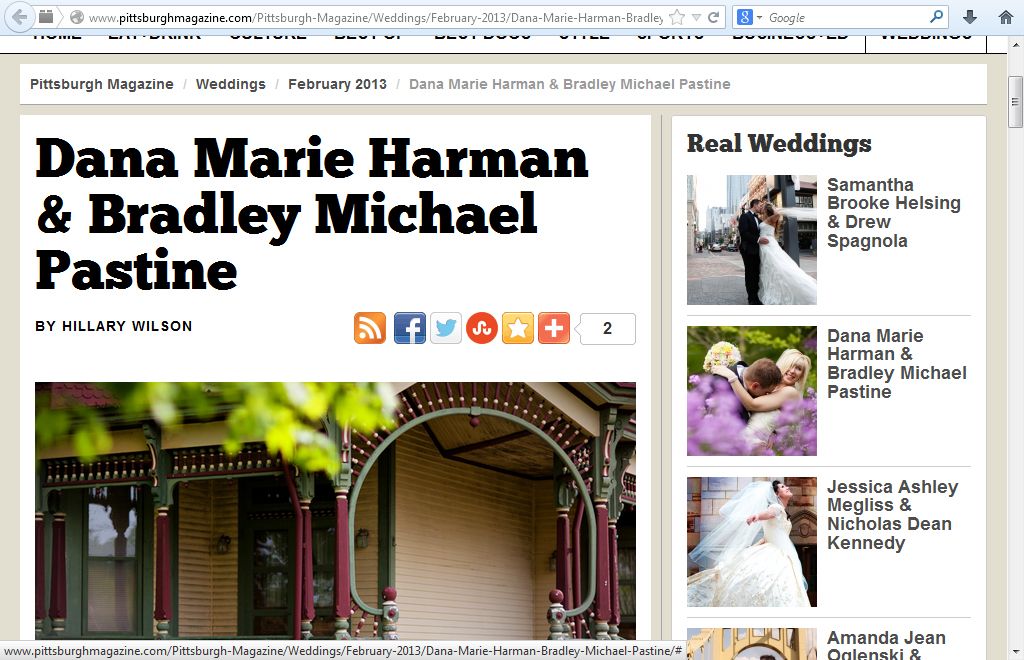The image size is (1024, 660).
Task: Open the Jessica Ashley Megliss & Nicholas Kennedy link
Action: click(x=892, y=514)
